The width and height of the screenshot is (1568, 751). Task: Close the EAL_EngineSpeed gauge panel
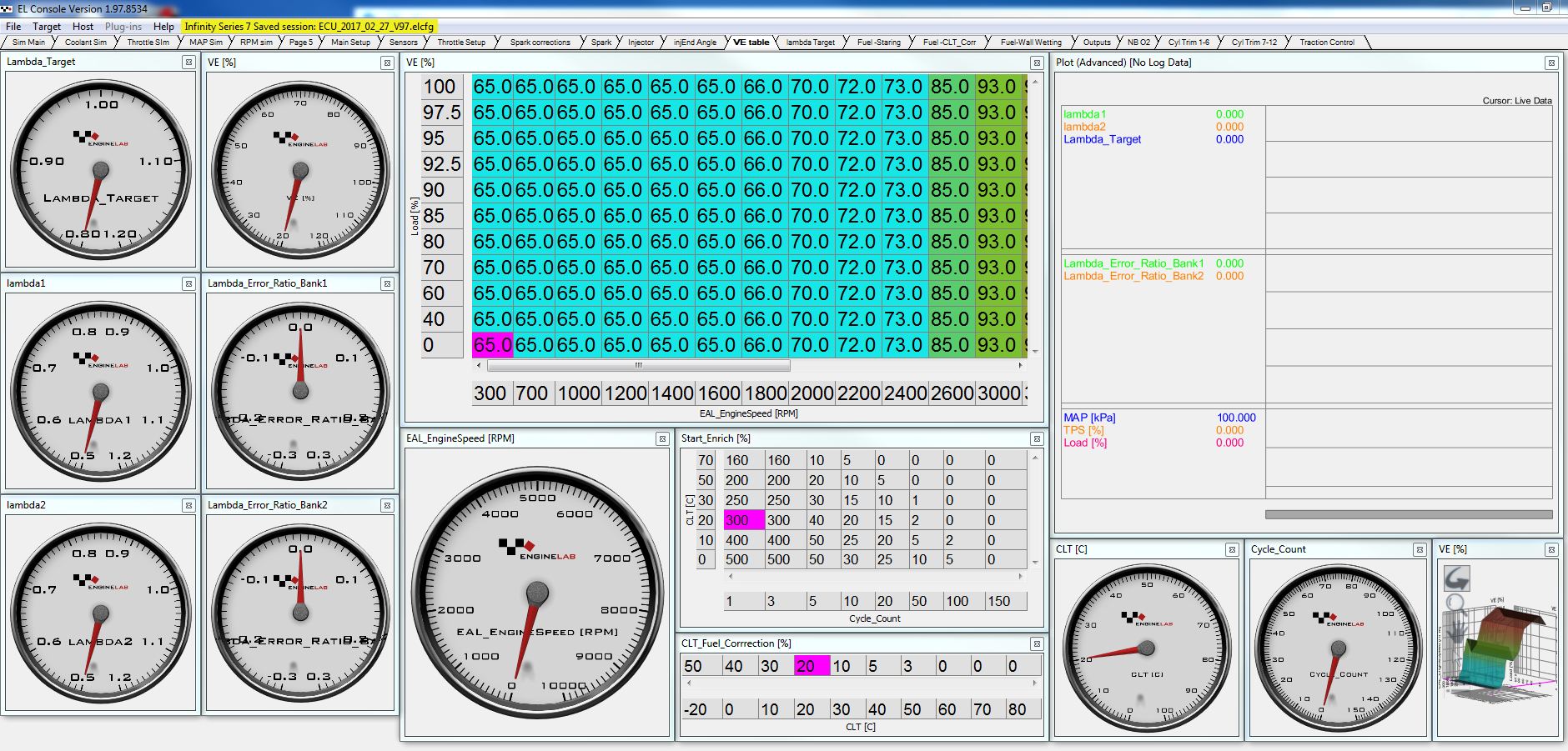click(x=662, y=439)
